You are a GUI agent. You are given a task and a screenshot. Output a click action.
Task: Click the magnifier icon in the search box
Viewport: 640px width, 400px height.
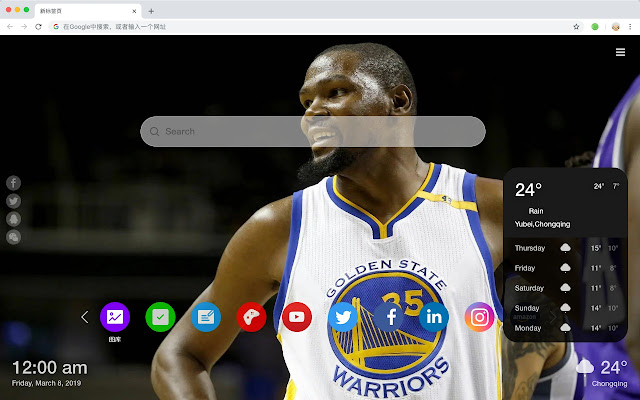tap(154, 131)
